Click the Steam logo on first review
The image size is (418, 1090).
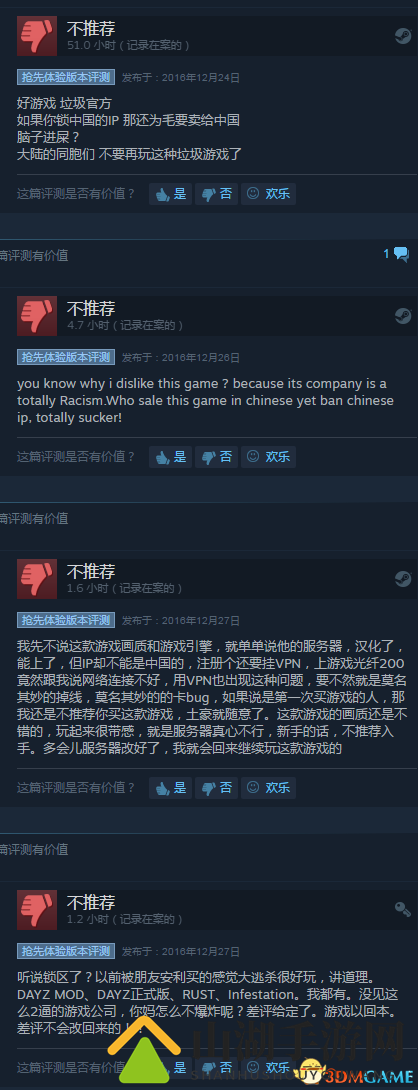point(403,36)
